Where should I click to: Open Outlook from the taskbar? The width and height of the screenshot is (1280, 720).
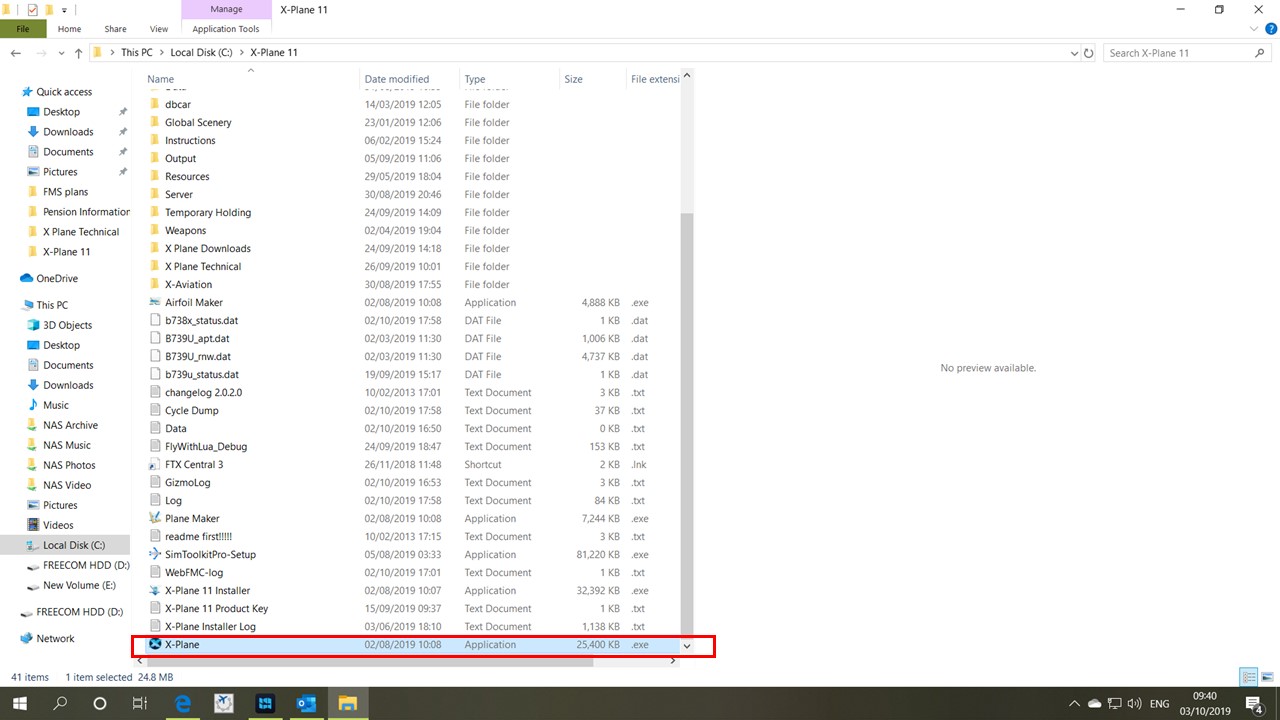pyautogui.click(x=306, y=703)
